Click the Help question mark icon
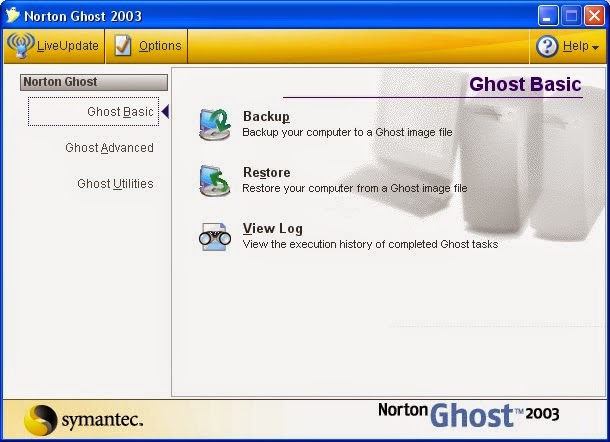This screenshot has height=442, width=610. [x=547, y=46]
